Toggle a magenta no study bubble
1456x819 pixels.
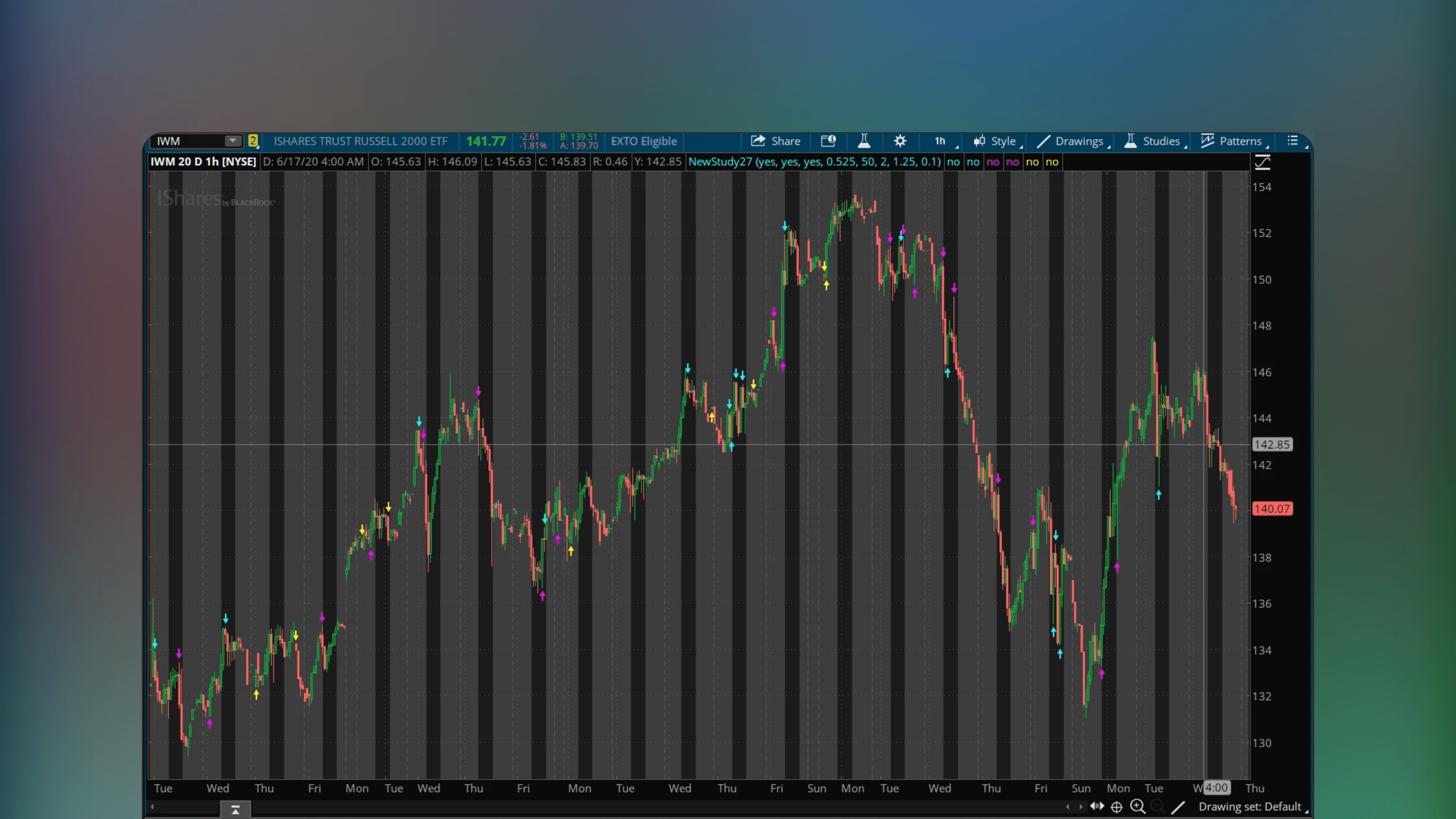click(x=994, y=162)
